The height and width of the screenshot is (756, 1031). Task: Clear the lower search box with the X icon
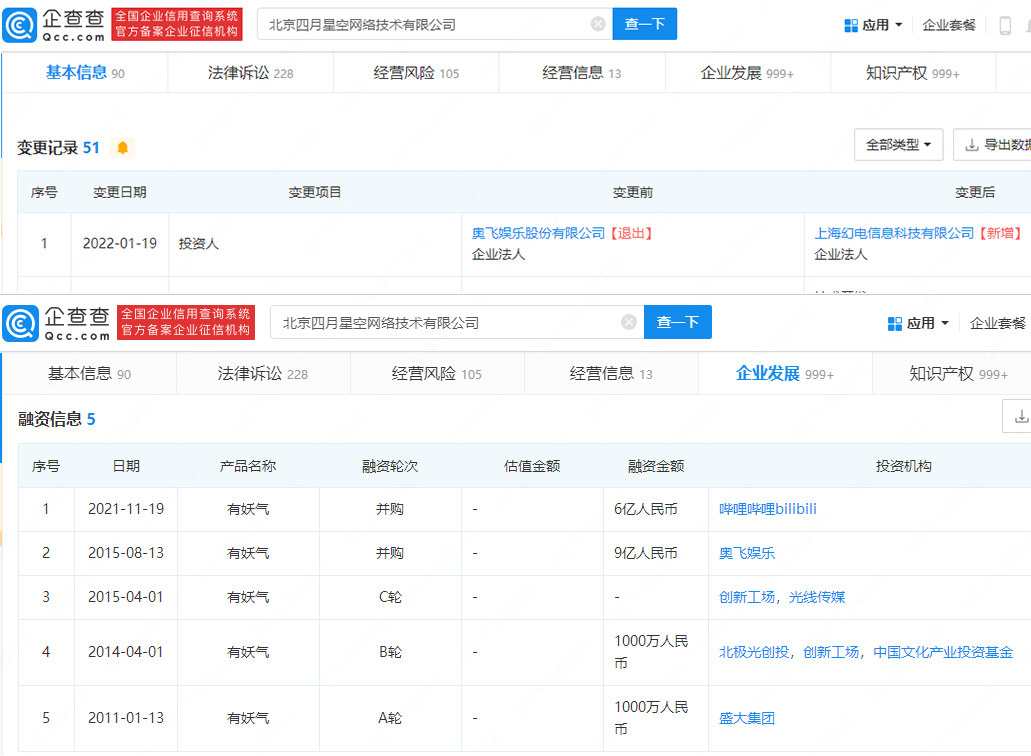pyautogui.click(x=629, y=322)
